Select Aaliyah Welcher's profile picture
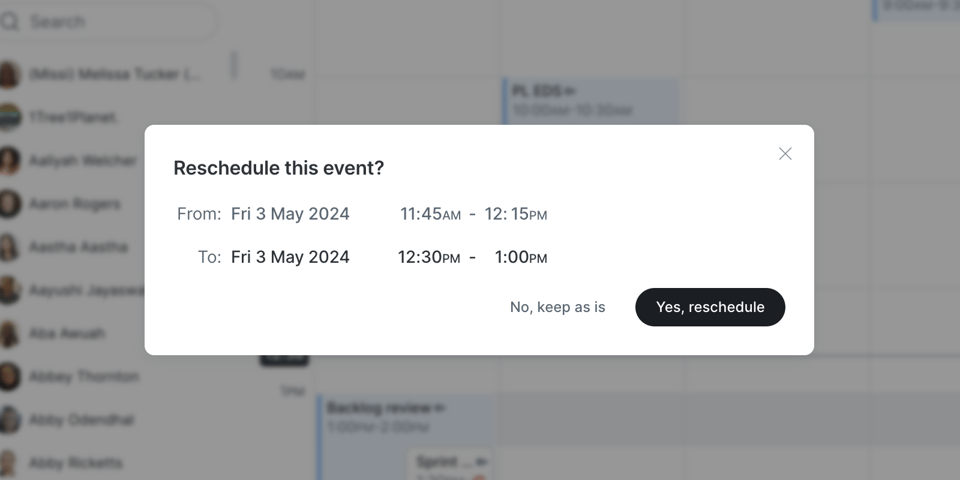The width and height of the screenshot is (960, 480). pyautogui.click(x=9, y=161)
